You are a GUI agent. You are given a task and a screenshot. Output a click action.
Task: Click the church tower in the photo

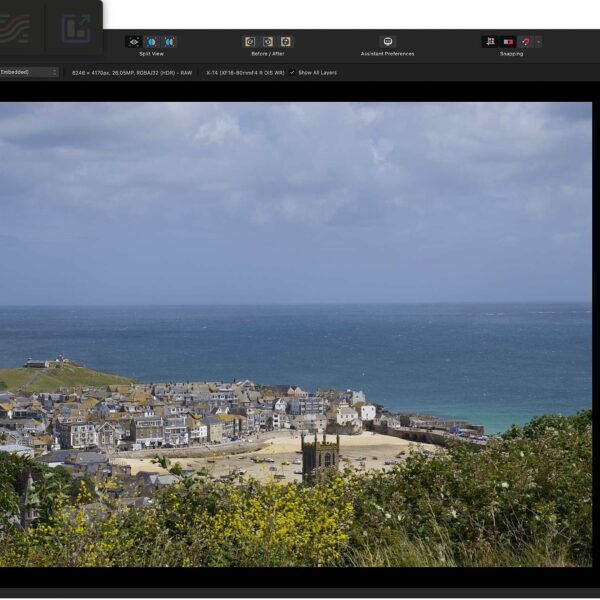pos(320,456)
